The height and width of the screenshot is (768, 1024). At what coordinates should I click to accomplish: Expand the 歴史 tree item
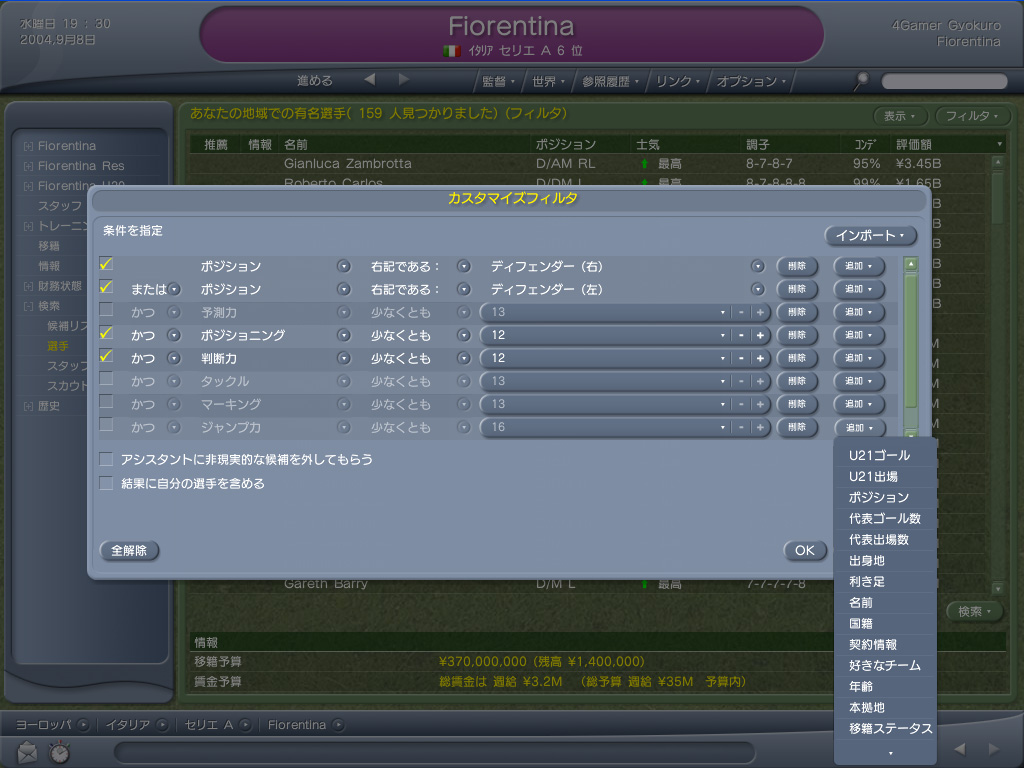pyautogui.click(x=28, y=406)
